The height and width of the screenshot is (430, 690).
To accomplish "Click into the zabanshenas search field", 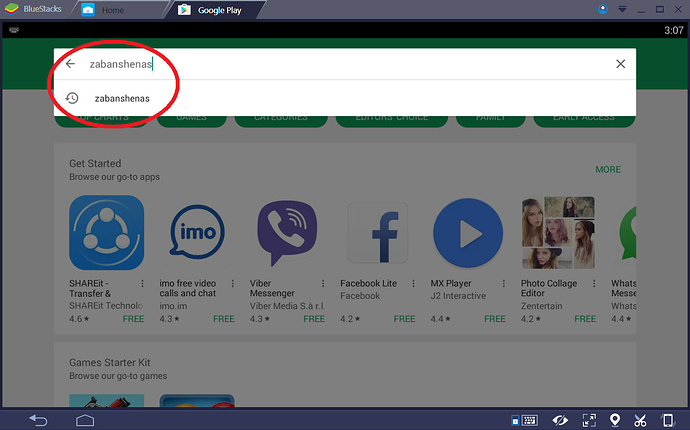I will point(343,64).
